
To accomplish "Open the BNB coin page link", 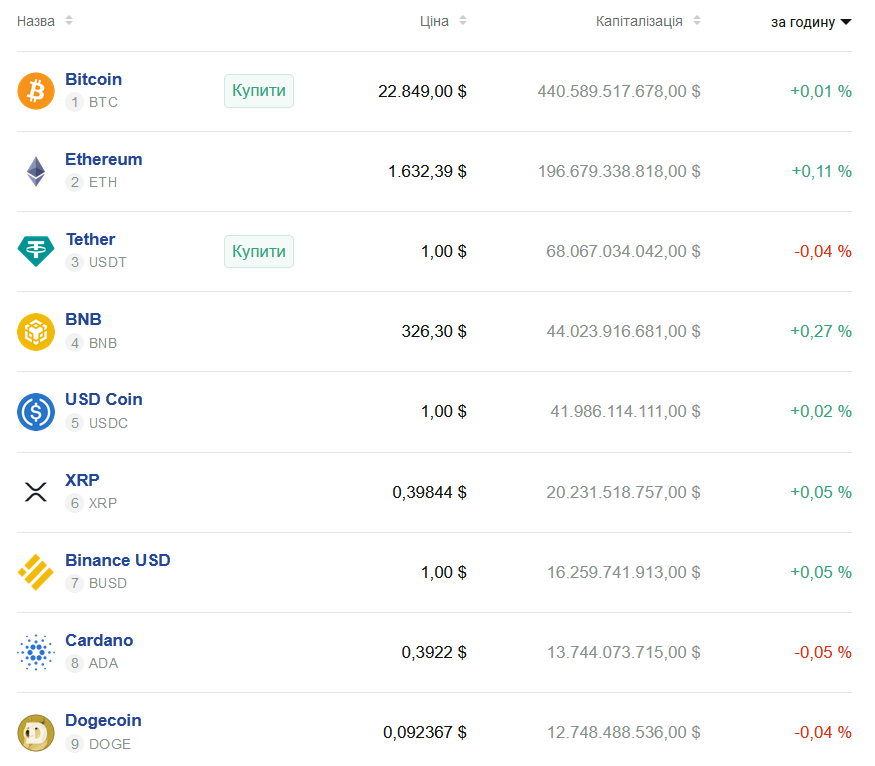I will (x=83, y=319).
